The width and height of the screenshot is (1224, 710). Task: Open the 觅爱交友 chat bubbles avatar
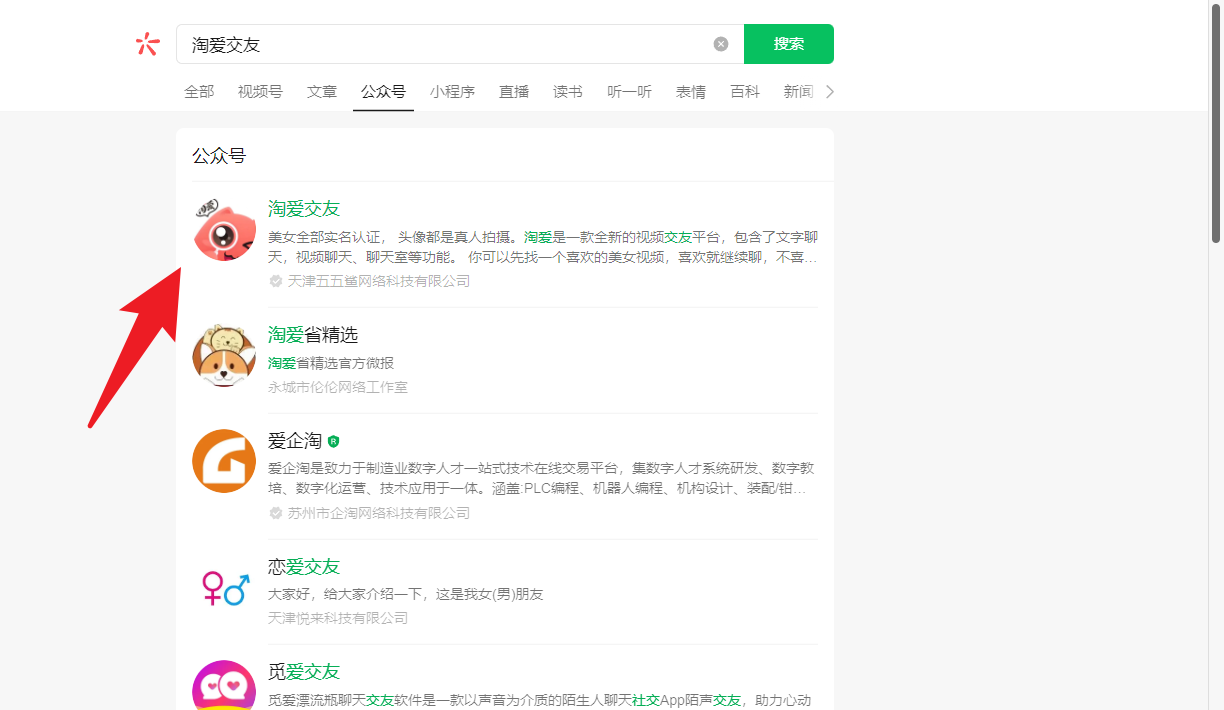point(224,685)
